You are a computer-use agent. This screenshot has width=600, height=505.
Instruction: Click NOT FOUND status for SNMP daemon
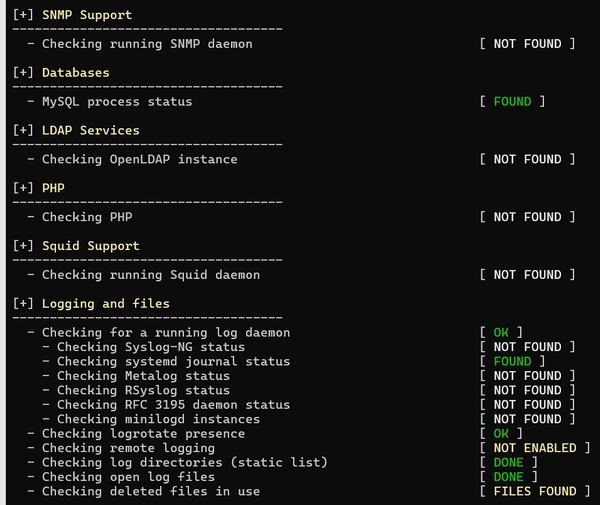pos(527,44)
